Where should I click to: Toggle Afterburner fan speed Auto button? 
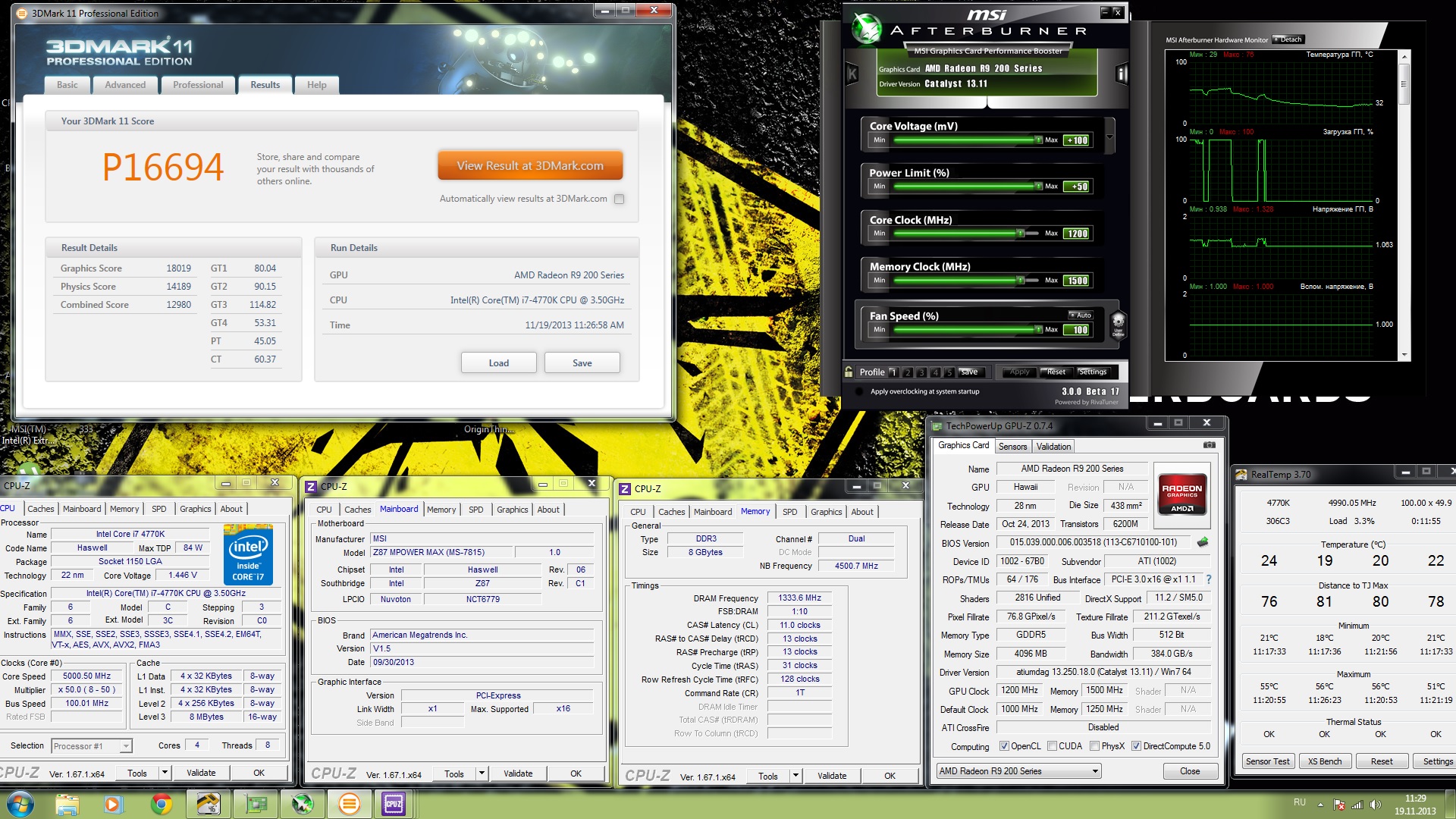pos(1081,315)
